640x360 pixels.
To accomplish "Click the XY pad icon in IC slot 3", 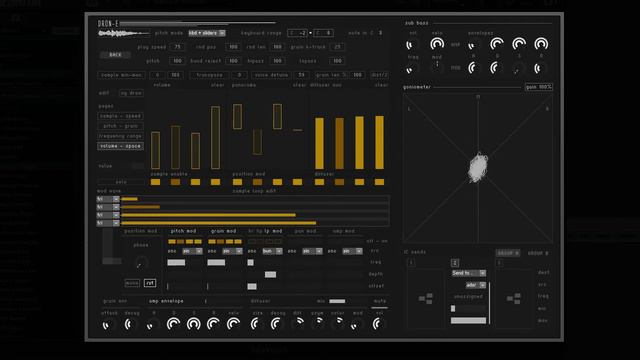I will tap(513, 298).
